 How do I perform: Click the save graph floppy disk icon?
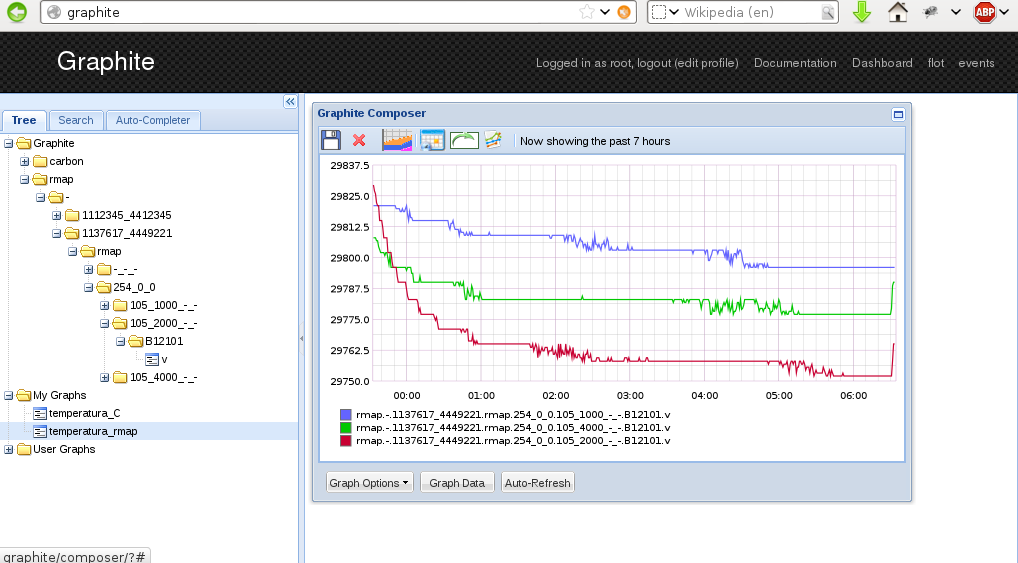[331, 141]
